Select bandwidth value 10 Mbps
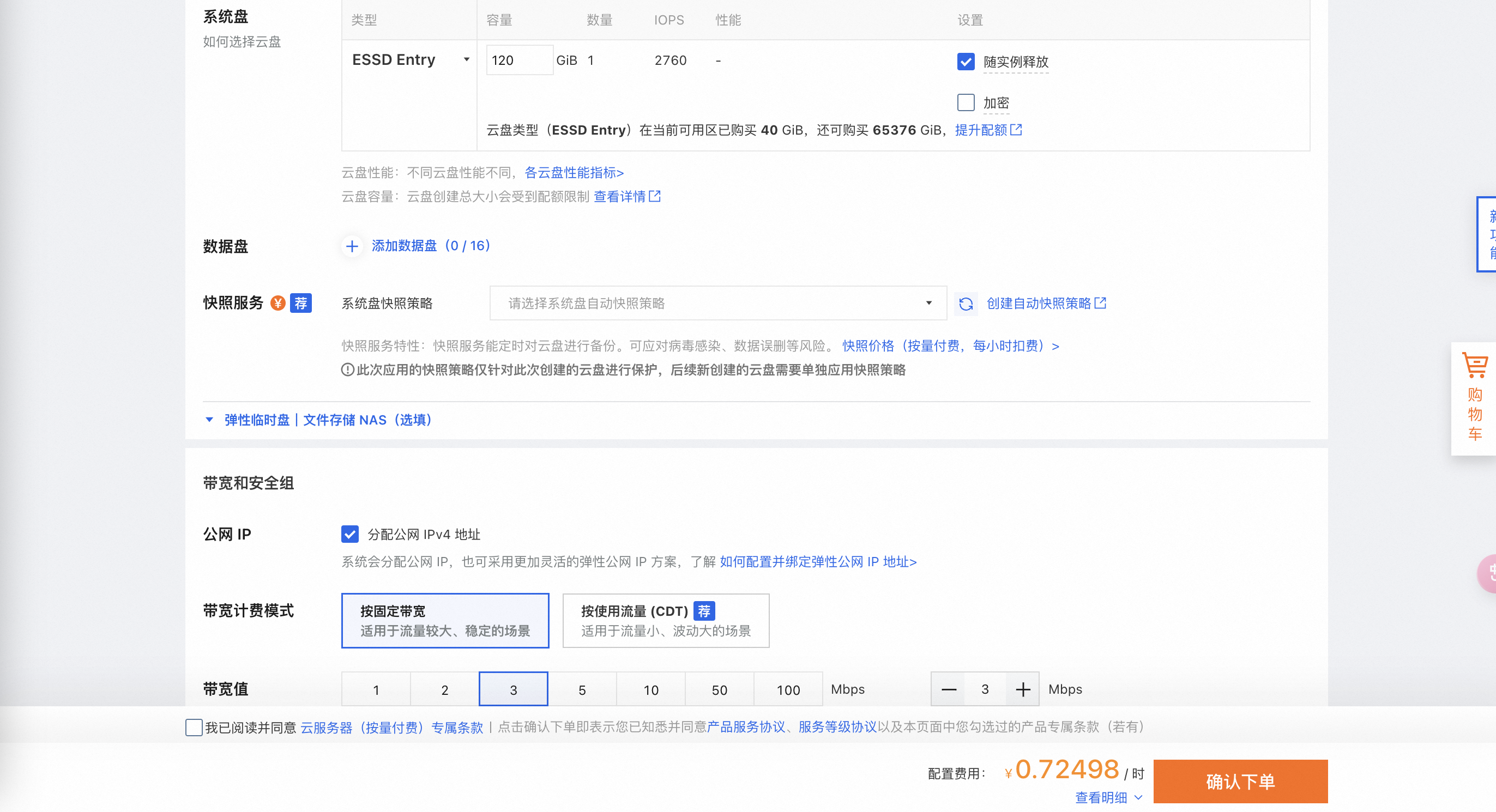1496x812 pixels. (651, 689)
